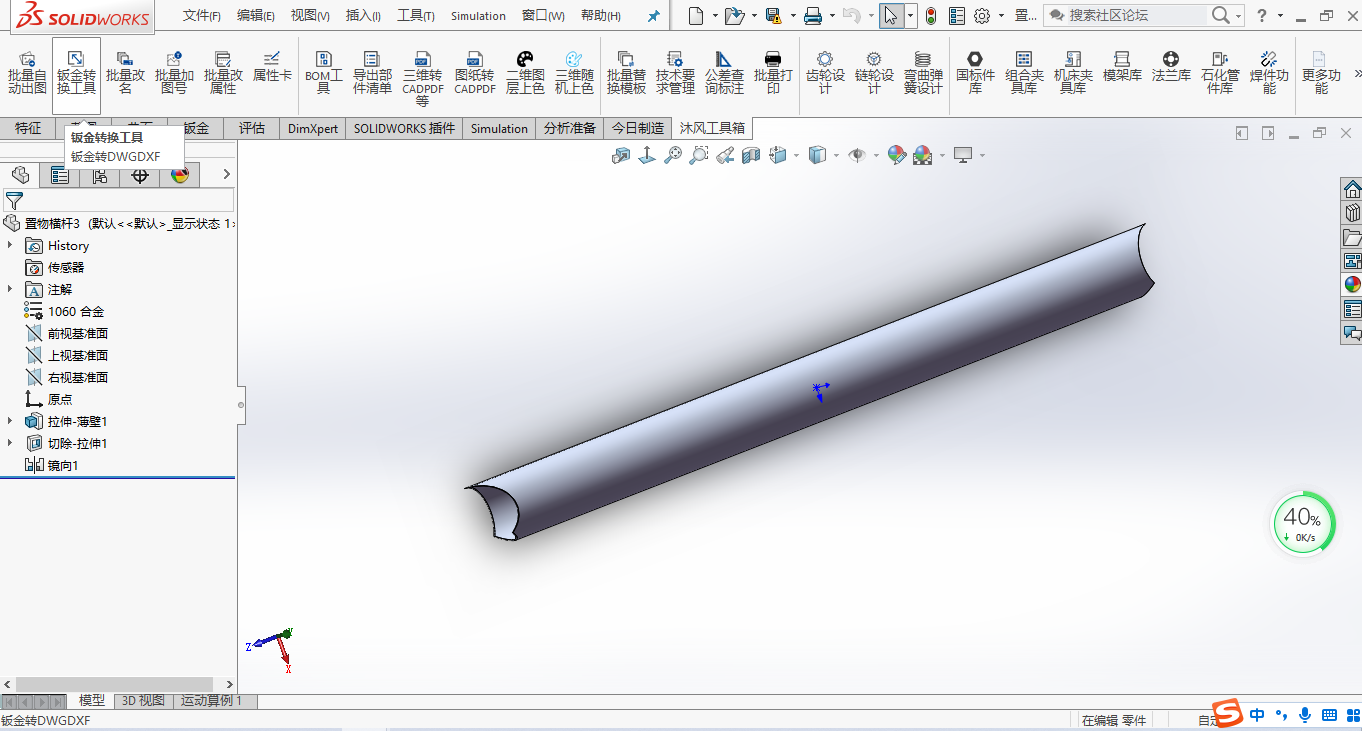Expand the History tree node
This screenshot has height=731, width=1362.
coord(10,245)
